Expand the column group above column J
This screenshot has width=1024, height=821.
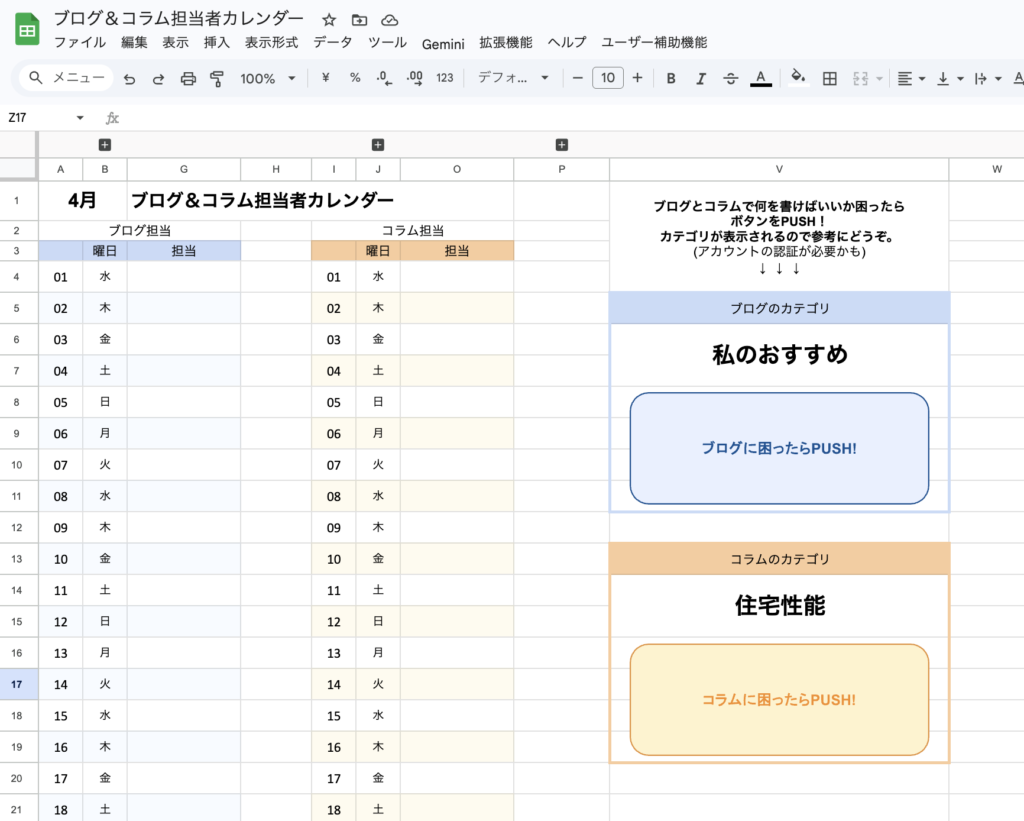click(378, 145)
